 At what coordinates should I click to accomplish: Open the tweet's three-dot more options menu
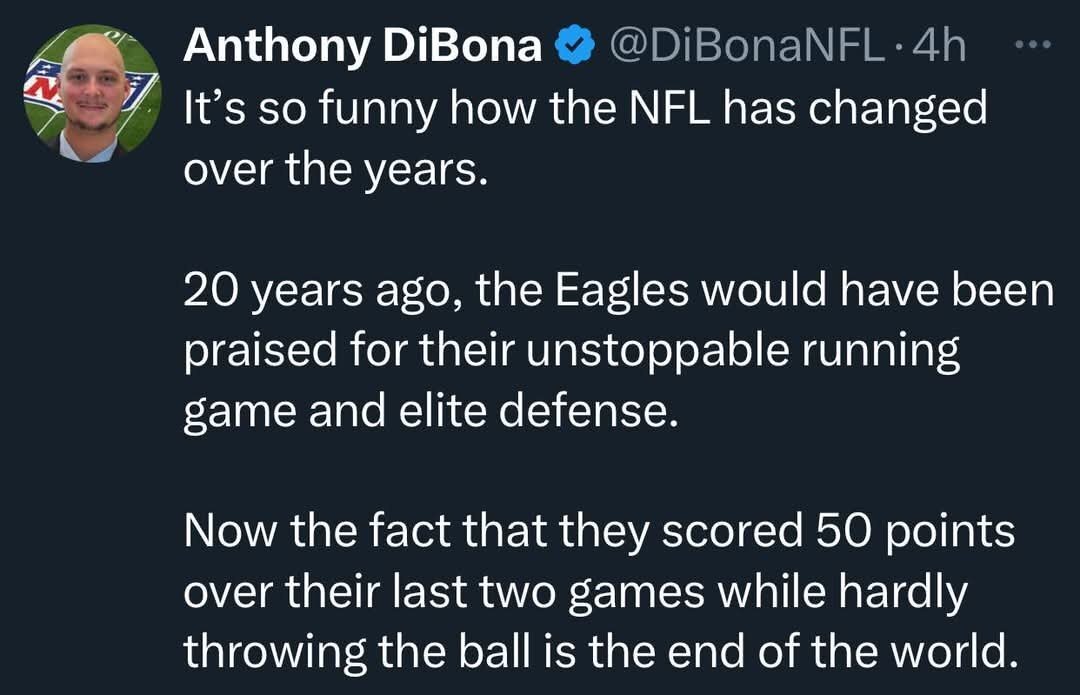1033,46
